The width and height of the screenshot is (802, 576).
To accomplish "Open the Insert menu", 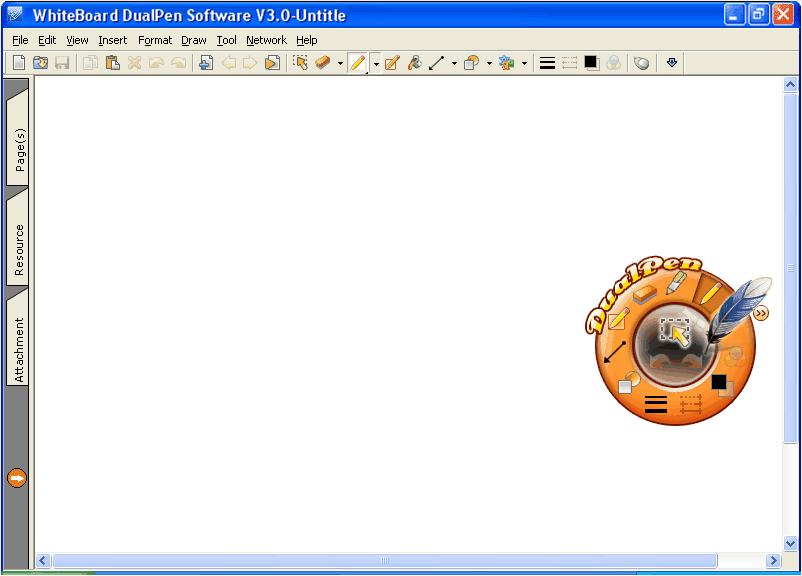I will coord(113,40).
